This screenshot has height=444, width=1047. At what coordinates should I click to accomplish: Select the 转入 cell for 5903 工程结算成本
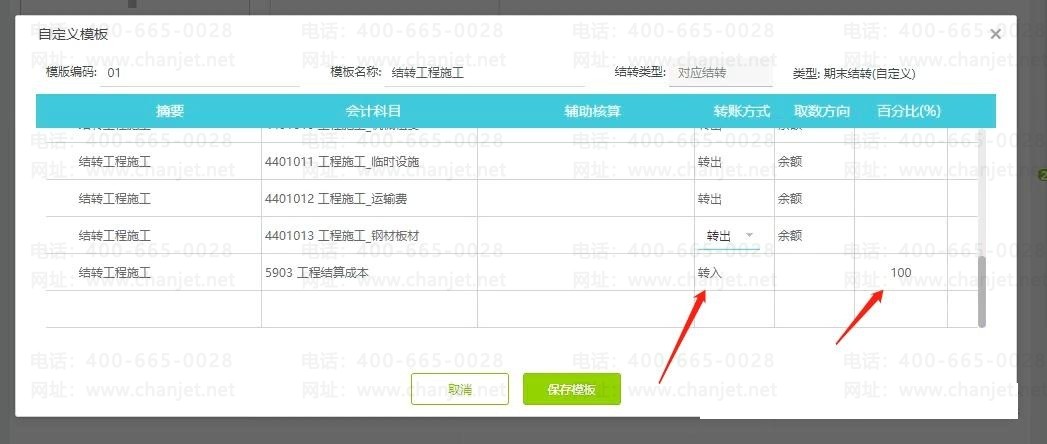pos(734,272)
